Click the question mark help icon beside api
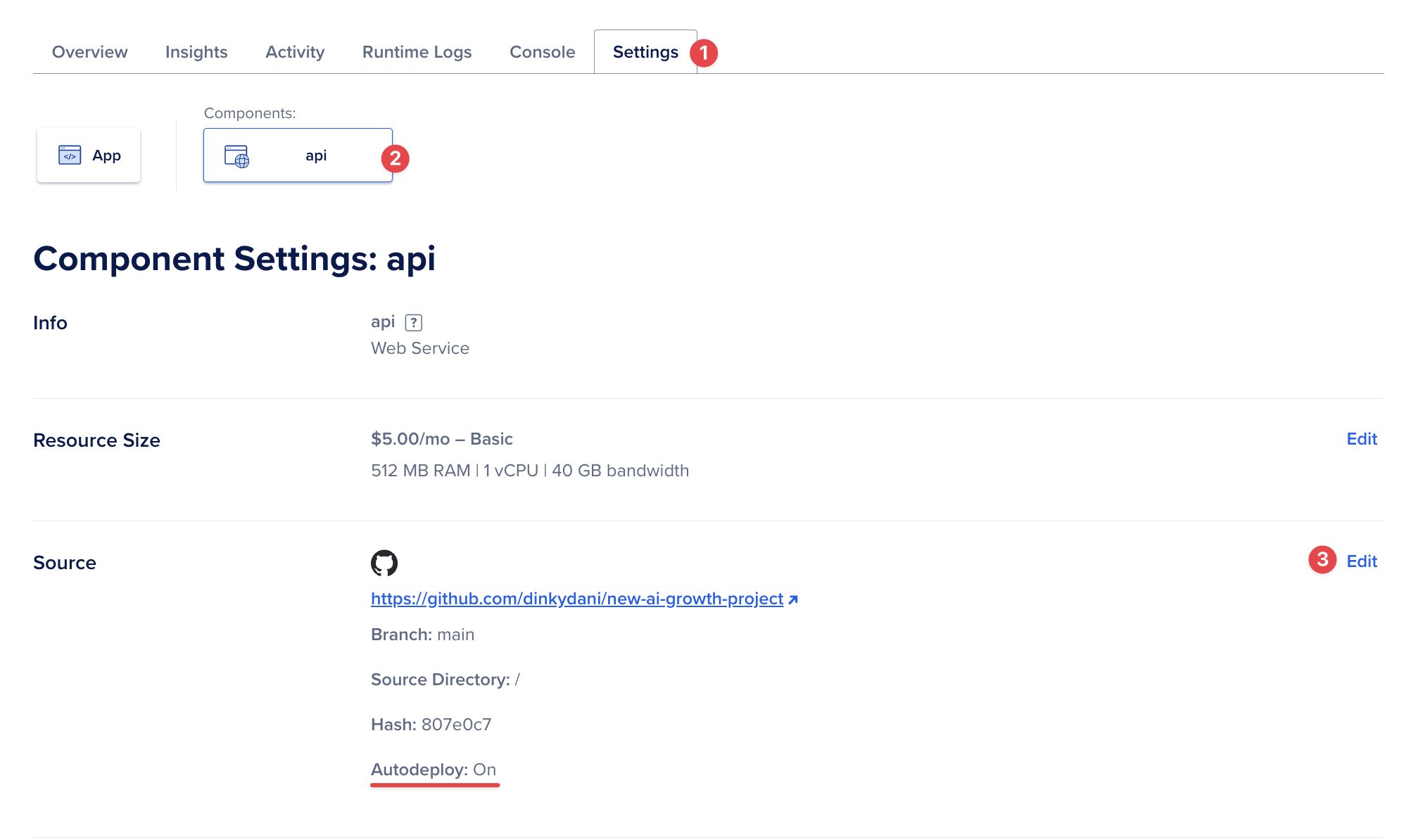The width and height of the screenshot is (1423, 840). coord(414,322)
